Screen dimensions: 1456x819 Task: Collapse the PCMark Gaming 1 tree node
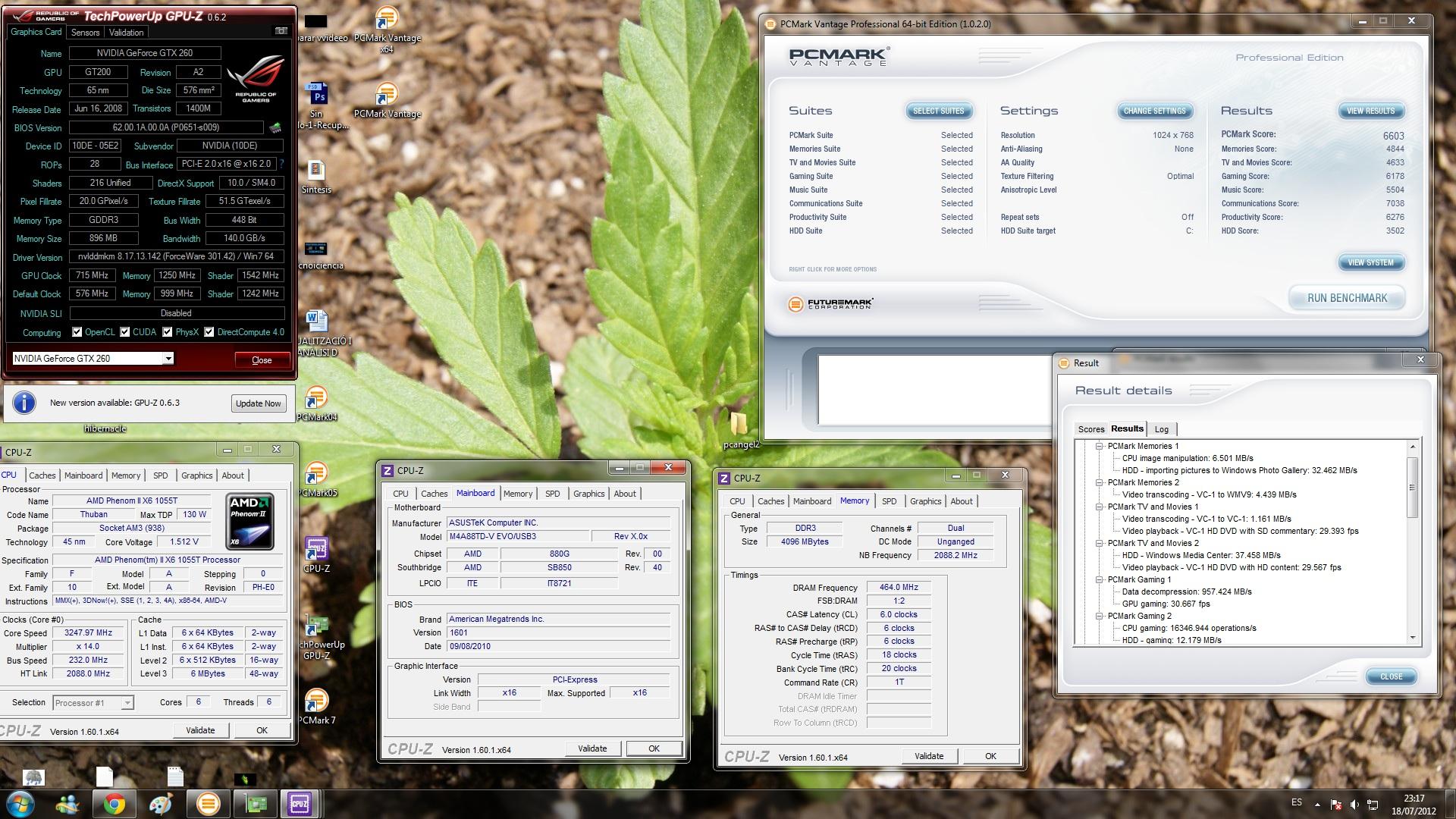coord(1098,579)
